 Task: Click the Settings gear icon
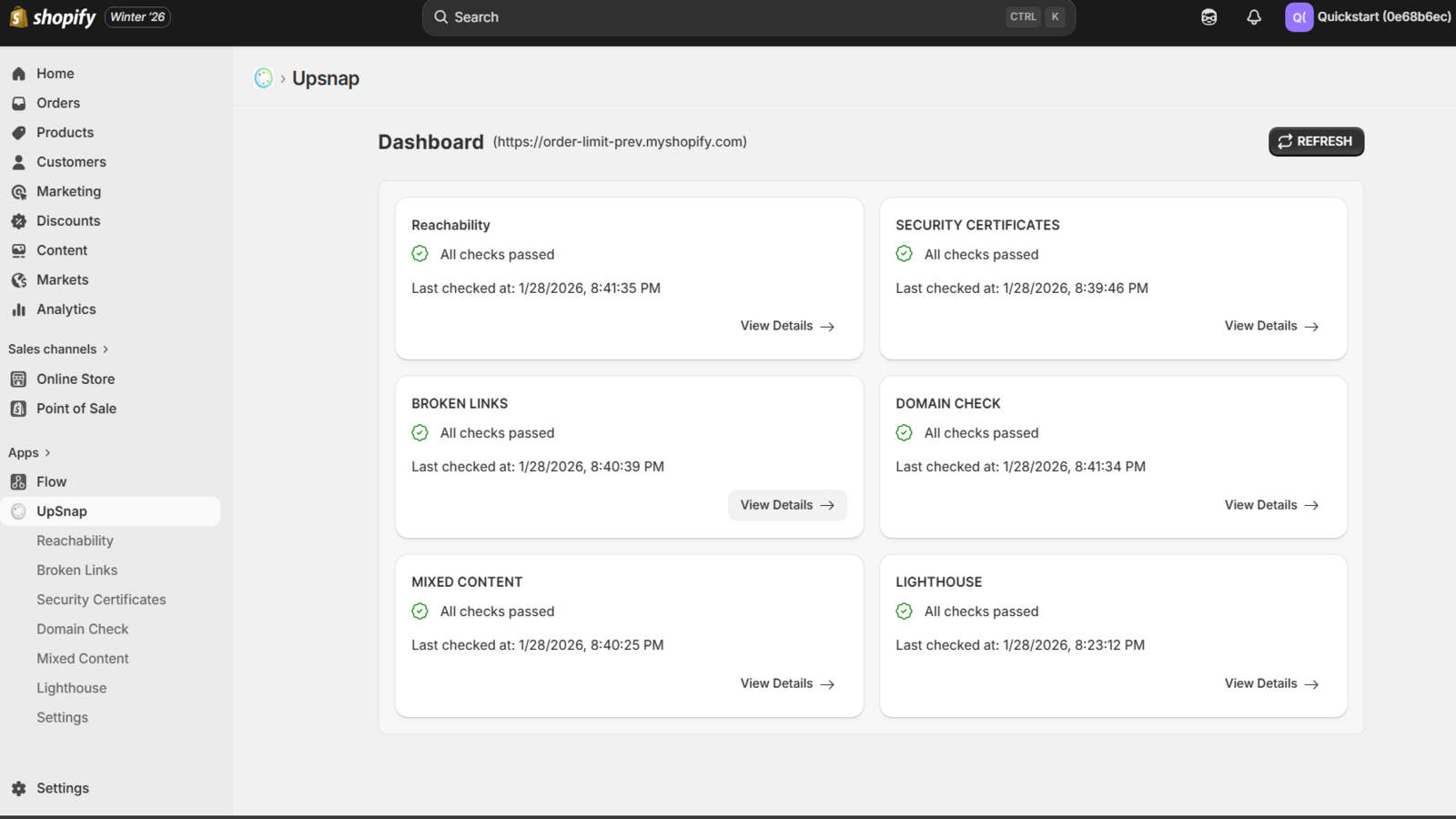18,788
